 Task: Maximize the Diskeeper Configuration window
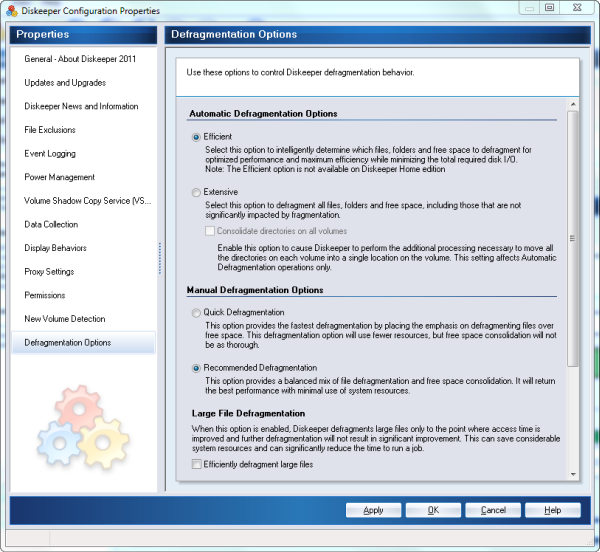coord(549,8)
